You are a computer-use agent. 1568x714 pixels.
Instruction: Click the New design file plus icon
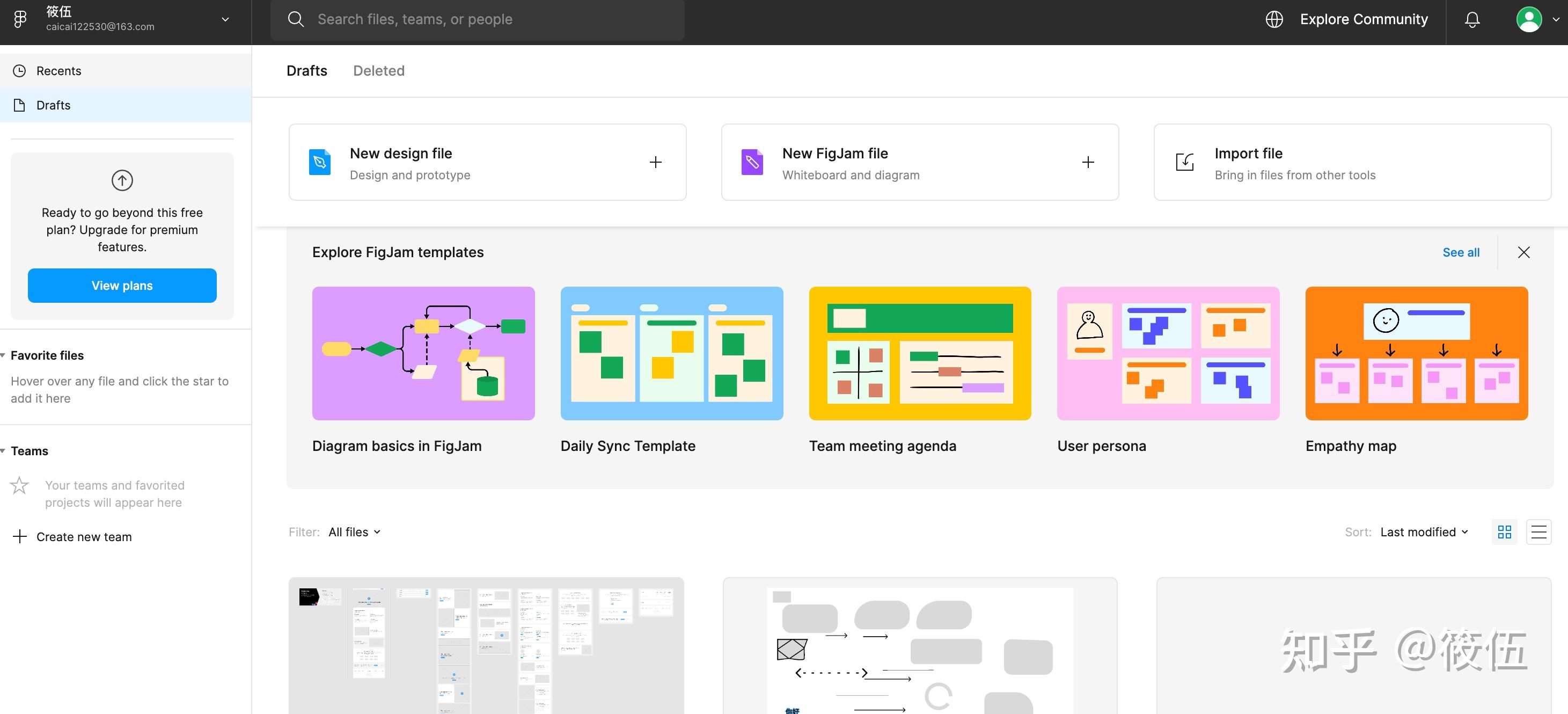pyautogui.click(x=655, y=163)
